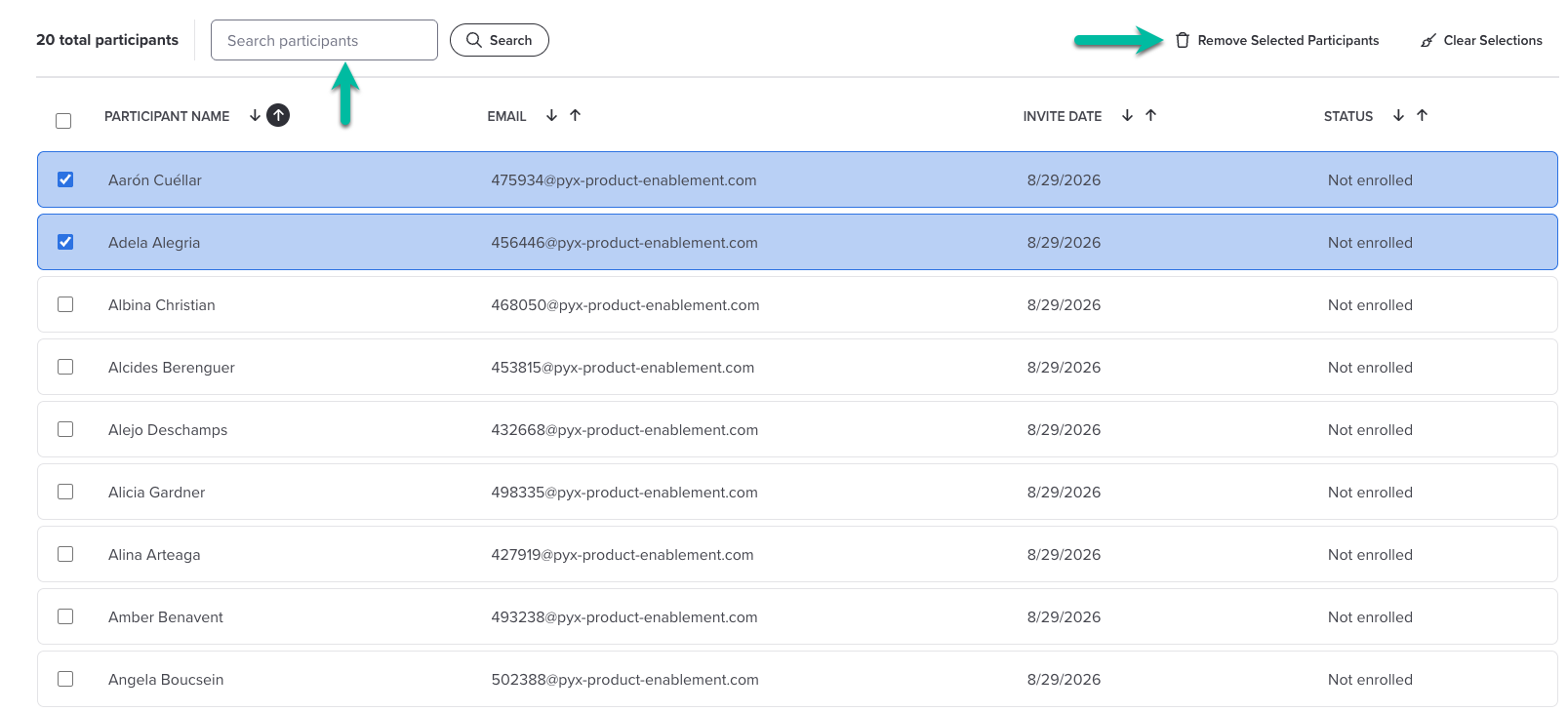Click email 456446@pyx-product-enablement.com
The image size is (1568, 712).
click(624, 243)
